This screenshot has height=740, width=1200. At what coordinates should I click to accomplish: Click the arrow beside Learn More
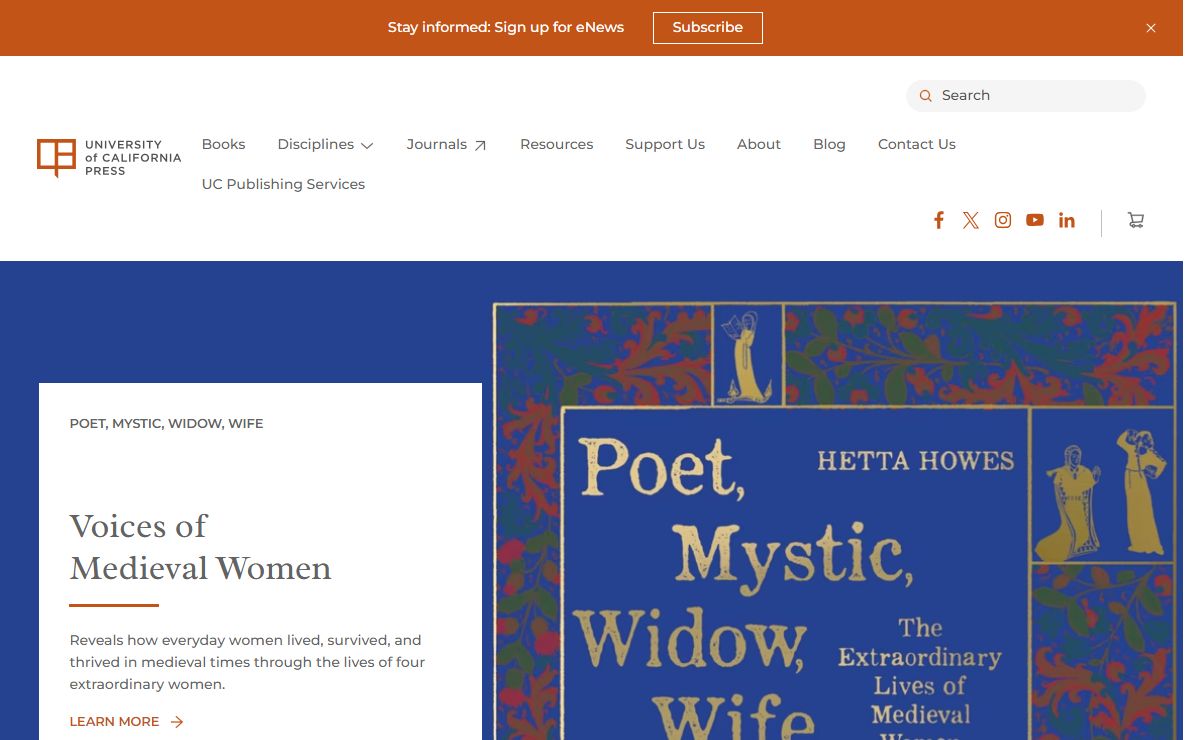(x=177, y=721)
